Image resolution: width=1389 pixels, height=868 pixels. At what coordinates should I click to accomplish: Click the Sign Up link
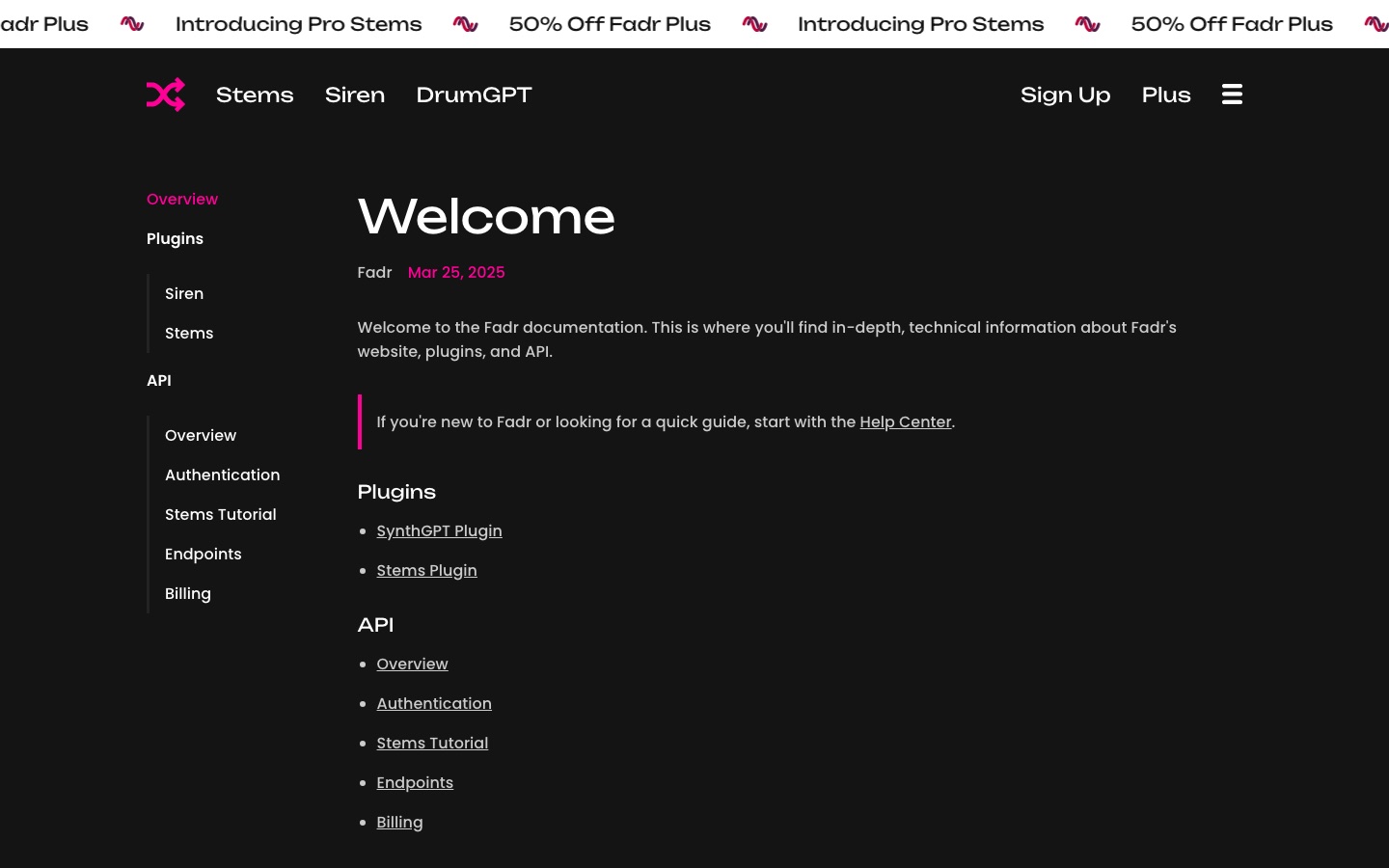tap(1066, 95)
